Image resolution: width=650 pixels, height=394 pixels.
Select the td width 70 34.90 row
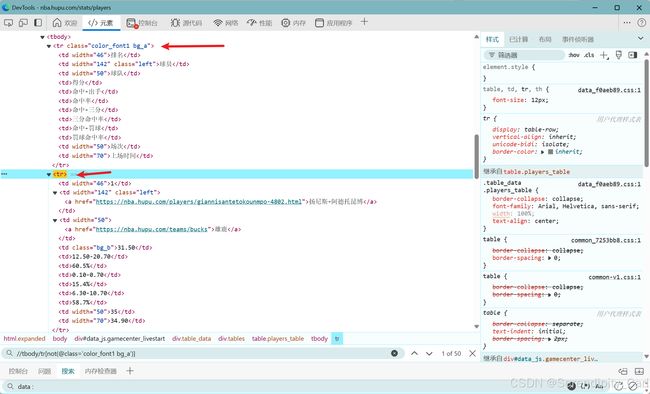coord(102,321)
